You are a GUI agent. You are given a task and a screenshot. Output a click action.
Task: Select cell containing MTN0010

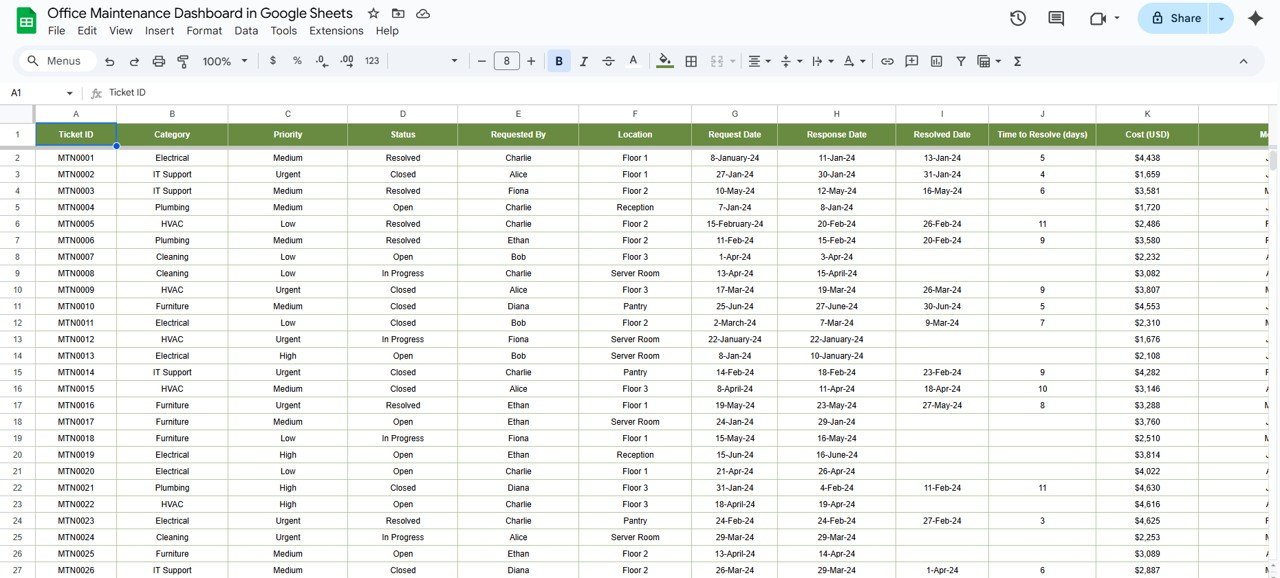coord(75,306)
